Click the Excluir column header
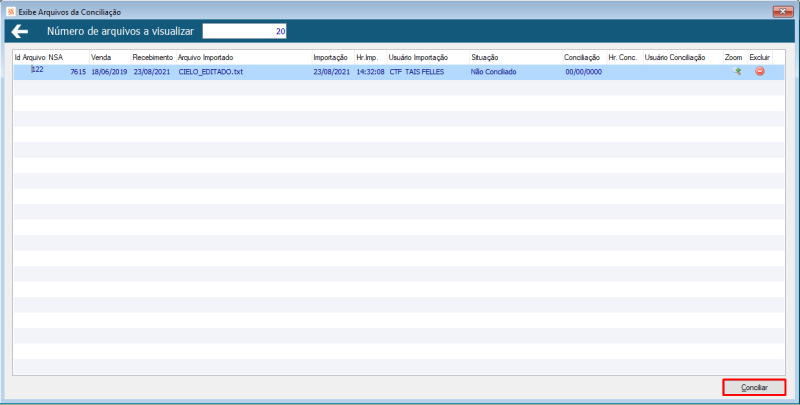This screenshot has height=405, width=800. pos(760,58)
